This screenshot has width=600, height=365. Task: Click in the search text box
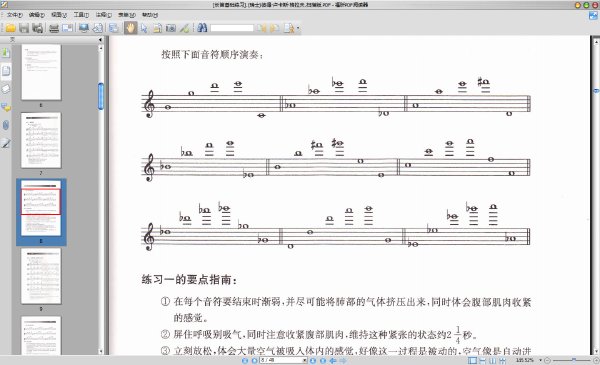coord(232,28)
